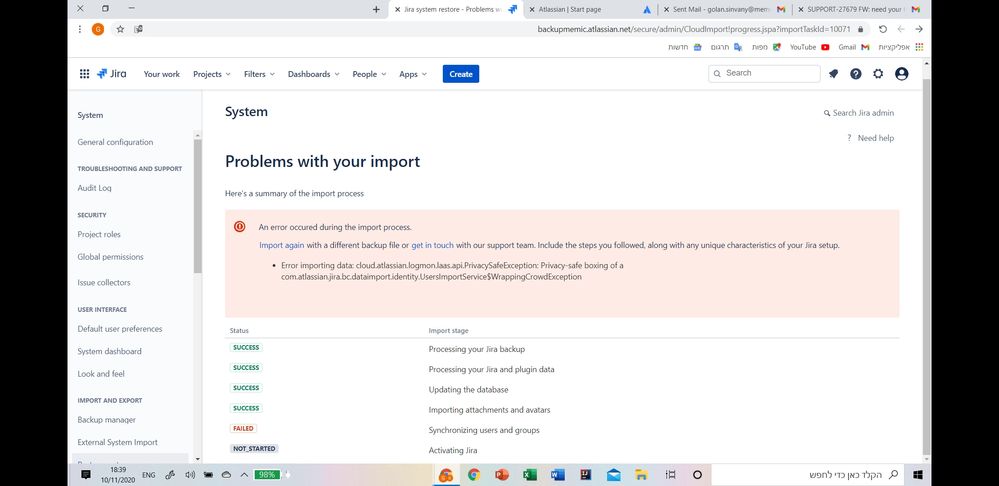Open Excel from the taskbar
Screen dimensions: 999x486
tap(529, 475)
